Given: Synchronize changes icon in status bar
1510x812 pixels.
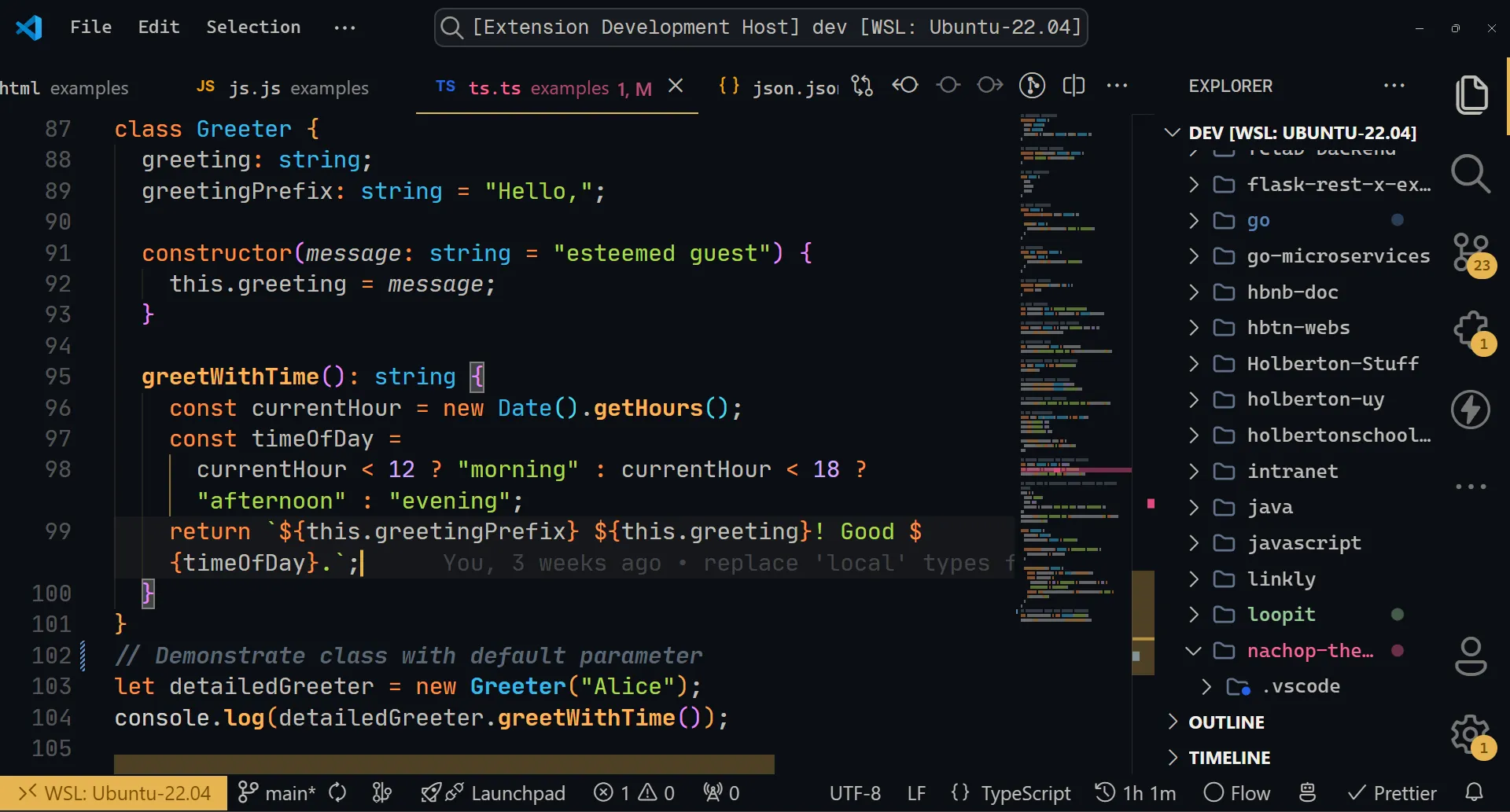Looking at the screenshot, I should click(338, 793).
